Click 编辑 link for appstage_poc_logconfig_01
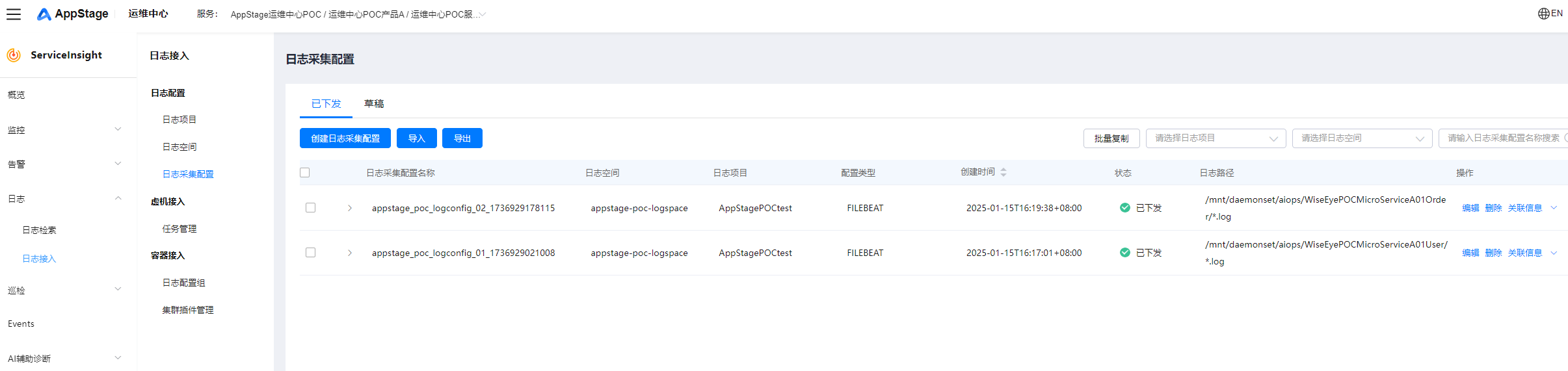 click(x=1470, y=253)
